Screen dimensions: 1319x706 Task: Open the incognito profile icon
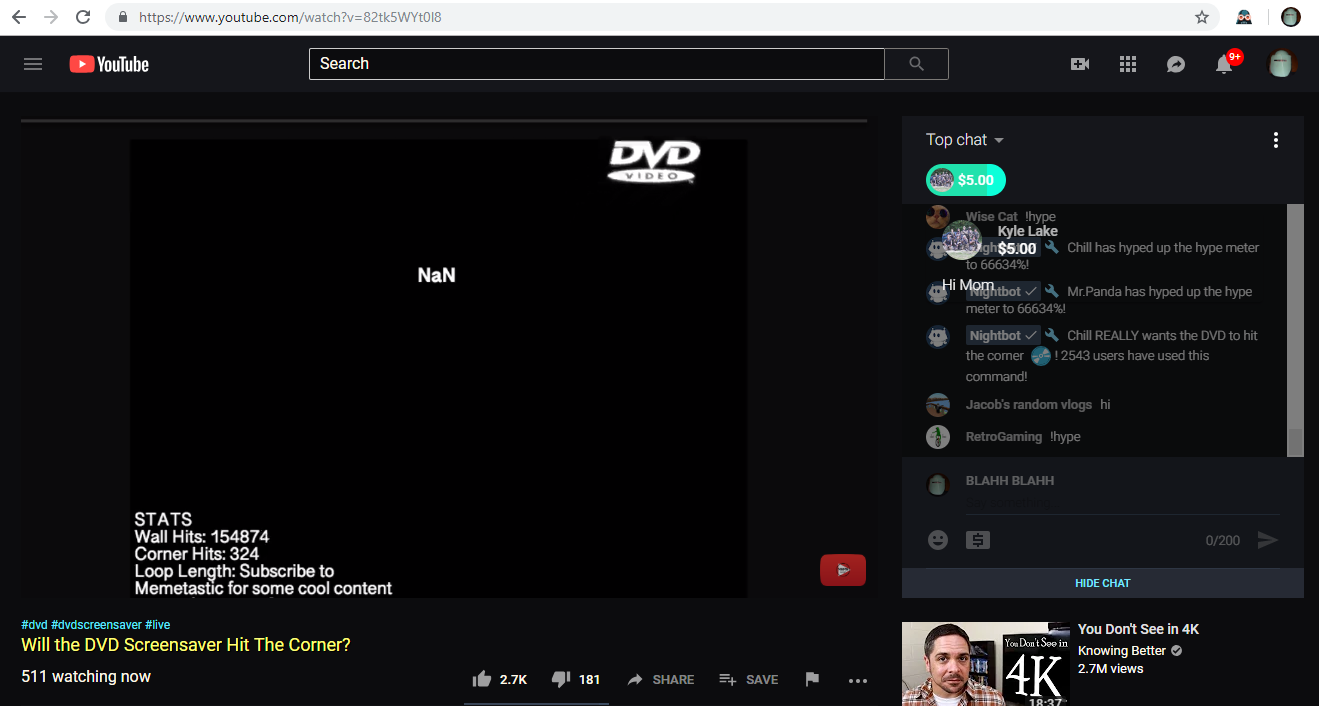(1245, 17)
